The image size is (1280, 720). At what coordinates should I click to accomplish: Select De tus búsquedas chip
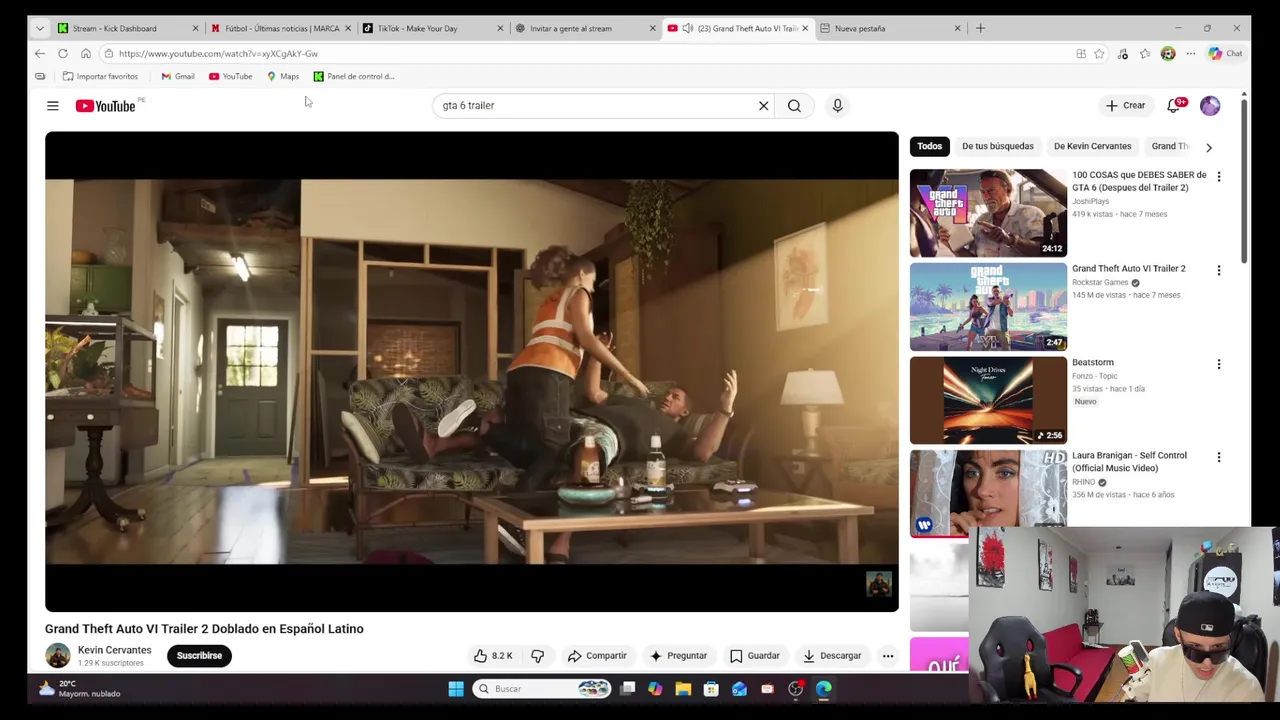click(x=997, y=146)
